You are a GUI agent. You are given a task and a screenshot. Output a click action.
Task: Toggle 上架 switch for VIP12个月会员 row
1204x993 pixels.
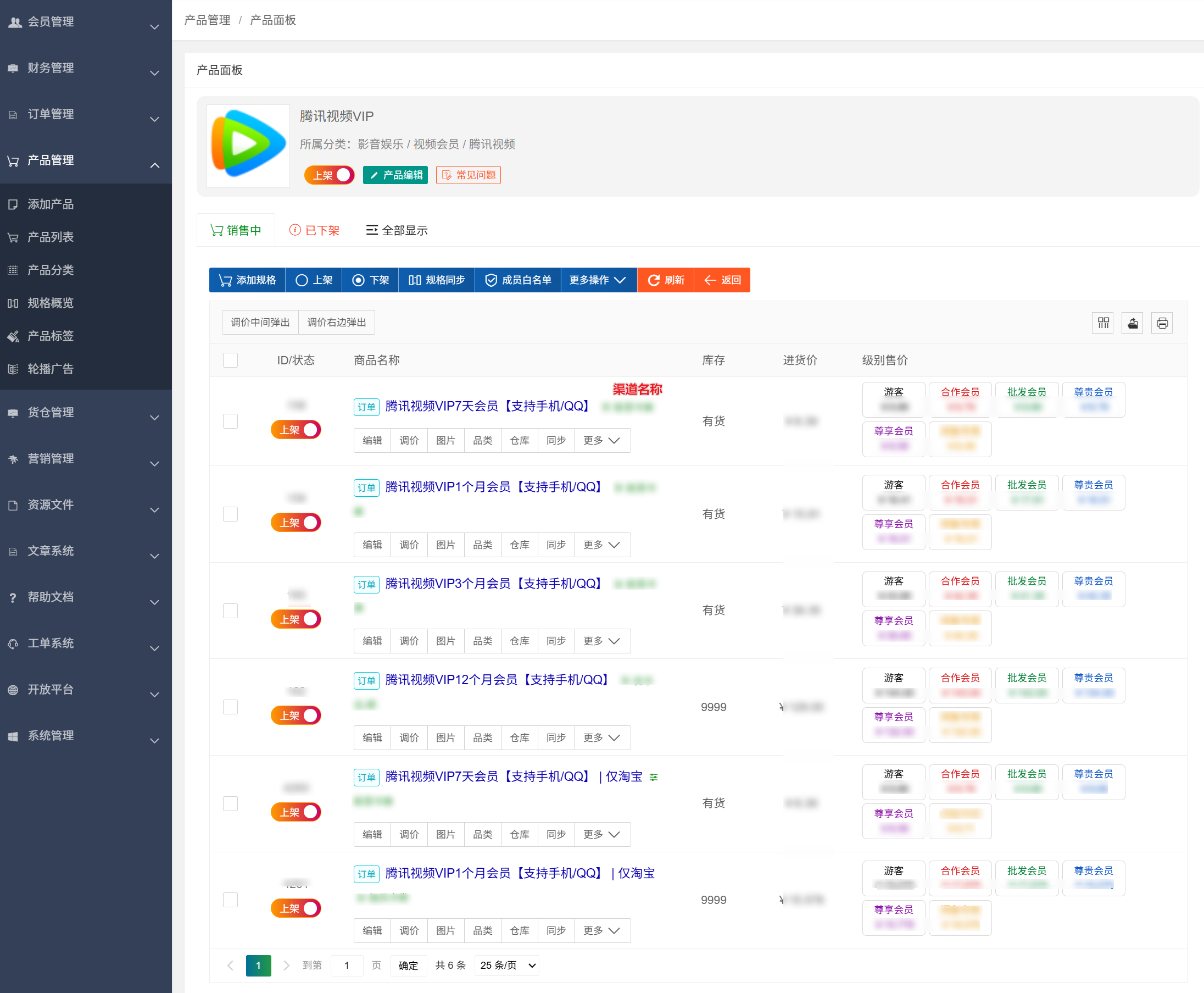296,715
